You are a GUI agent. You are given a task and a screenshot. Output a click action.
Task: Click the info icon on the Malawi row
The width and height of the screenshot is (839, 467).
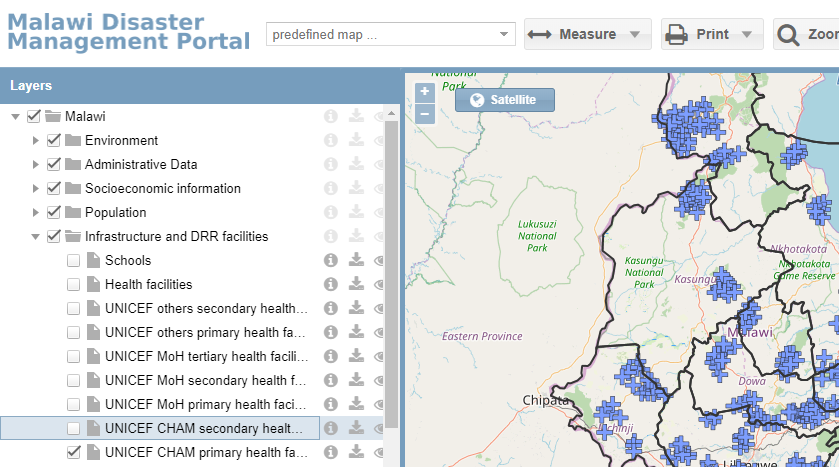[331, 116]
